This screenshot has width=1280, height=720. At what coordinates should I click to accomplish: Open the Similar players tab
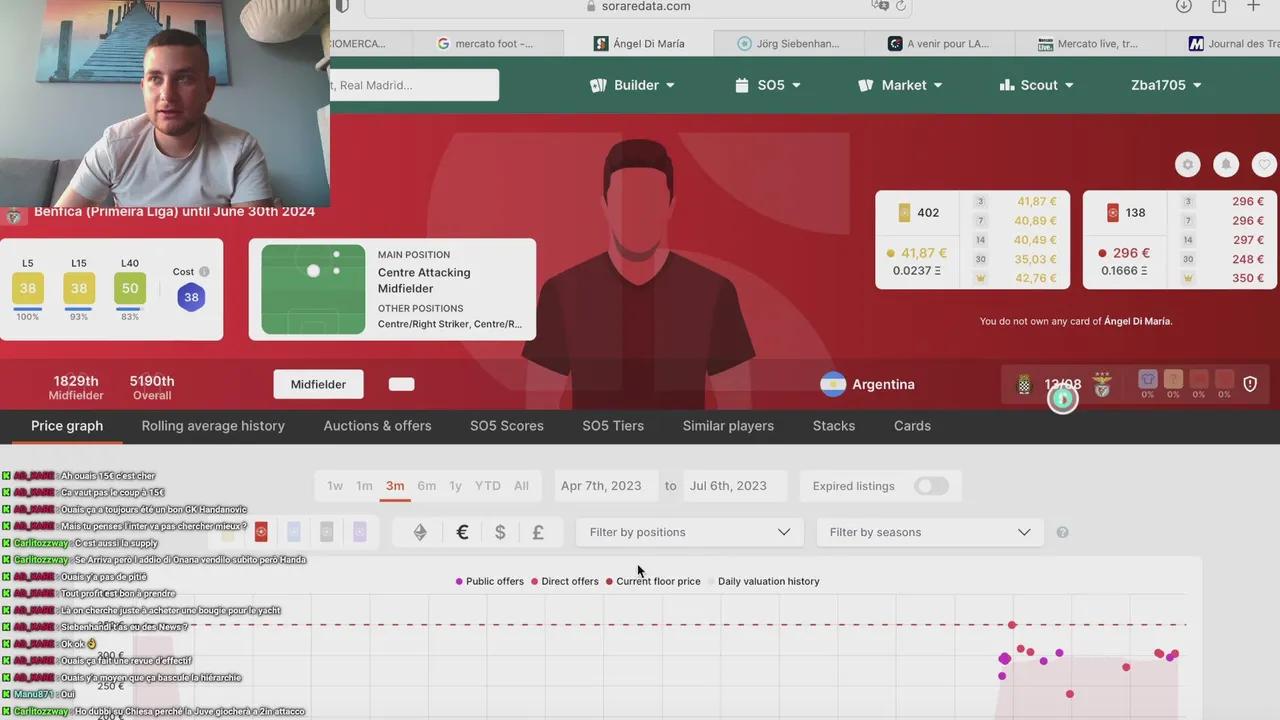coord(728,426)
